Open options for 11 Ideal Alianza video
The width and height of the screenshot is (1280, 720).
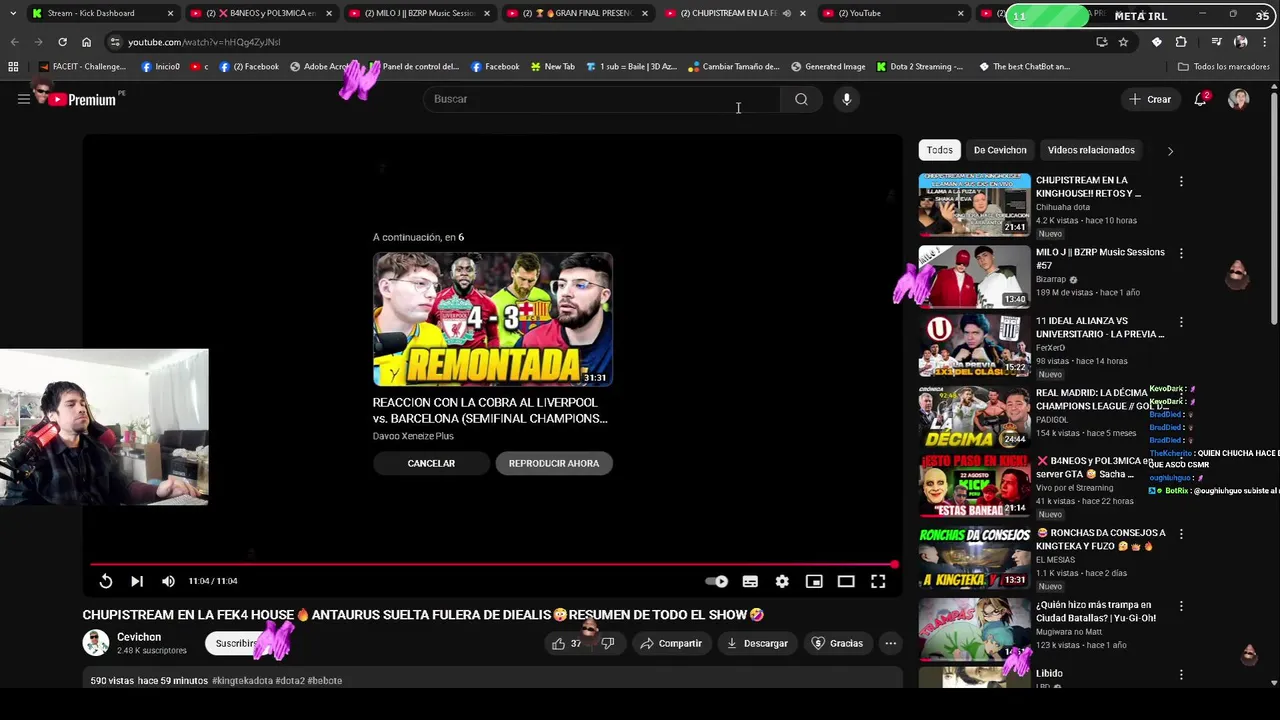click(1181, 322)
